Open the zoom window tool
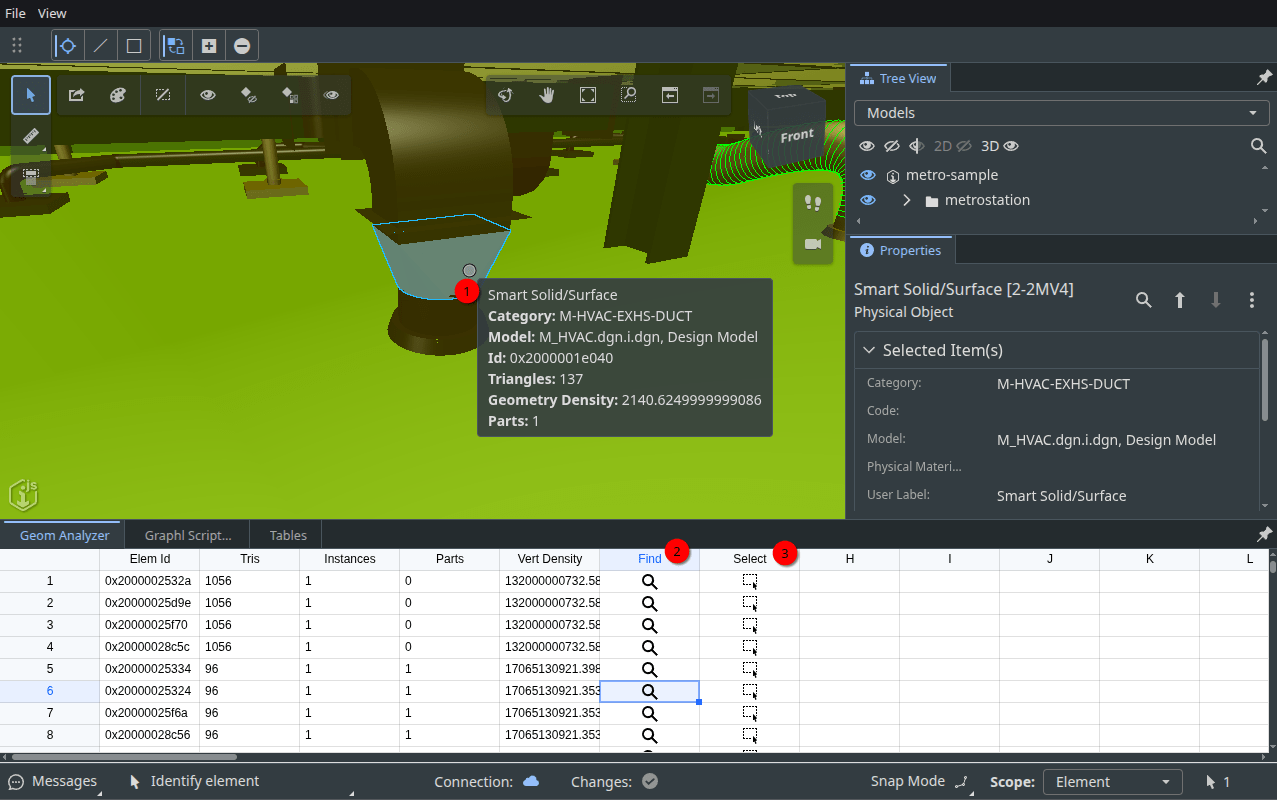Screen dimensions: 1277x800 tap(628, 95)
